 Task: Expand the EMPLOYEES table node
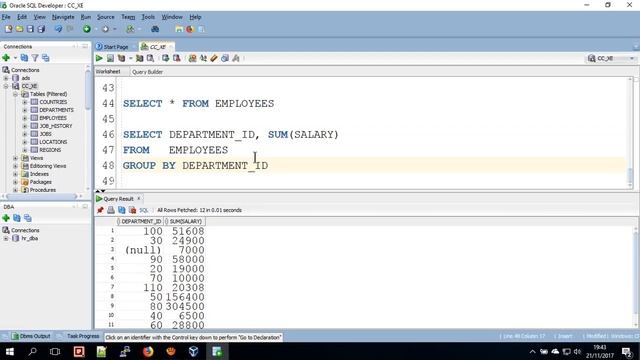click(x=24, y=118)
